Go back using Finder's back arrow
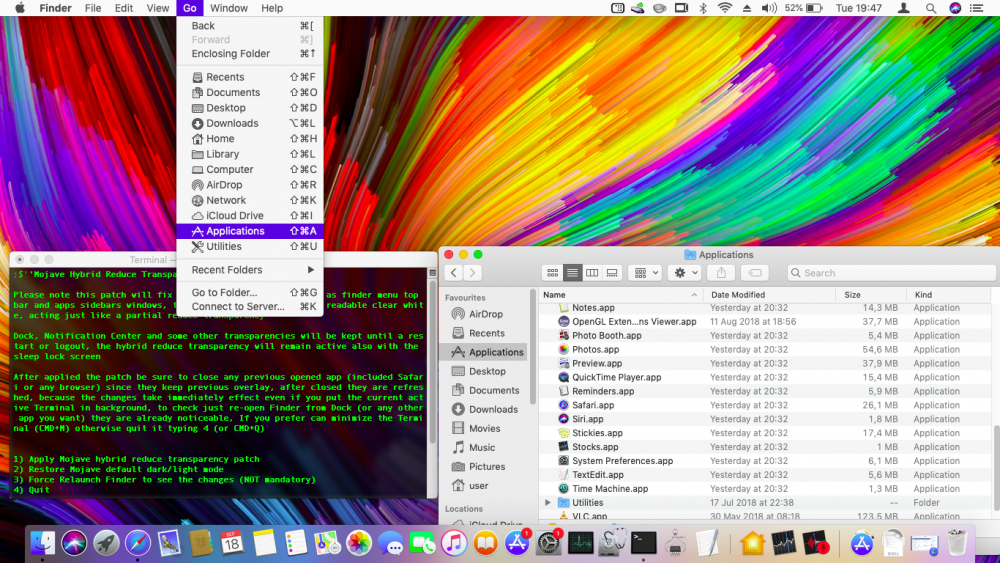 point(453,273)
